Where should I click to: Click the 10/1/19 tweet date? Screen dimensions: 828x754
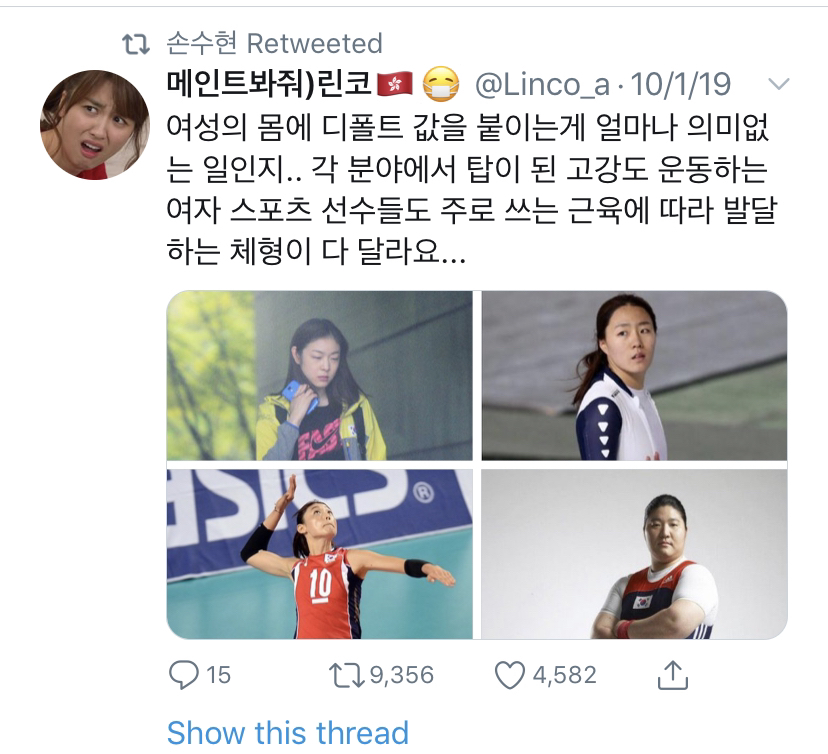(681, 84)
